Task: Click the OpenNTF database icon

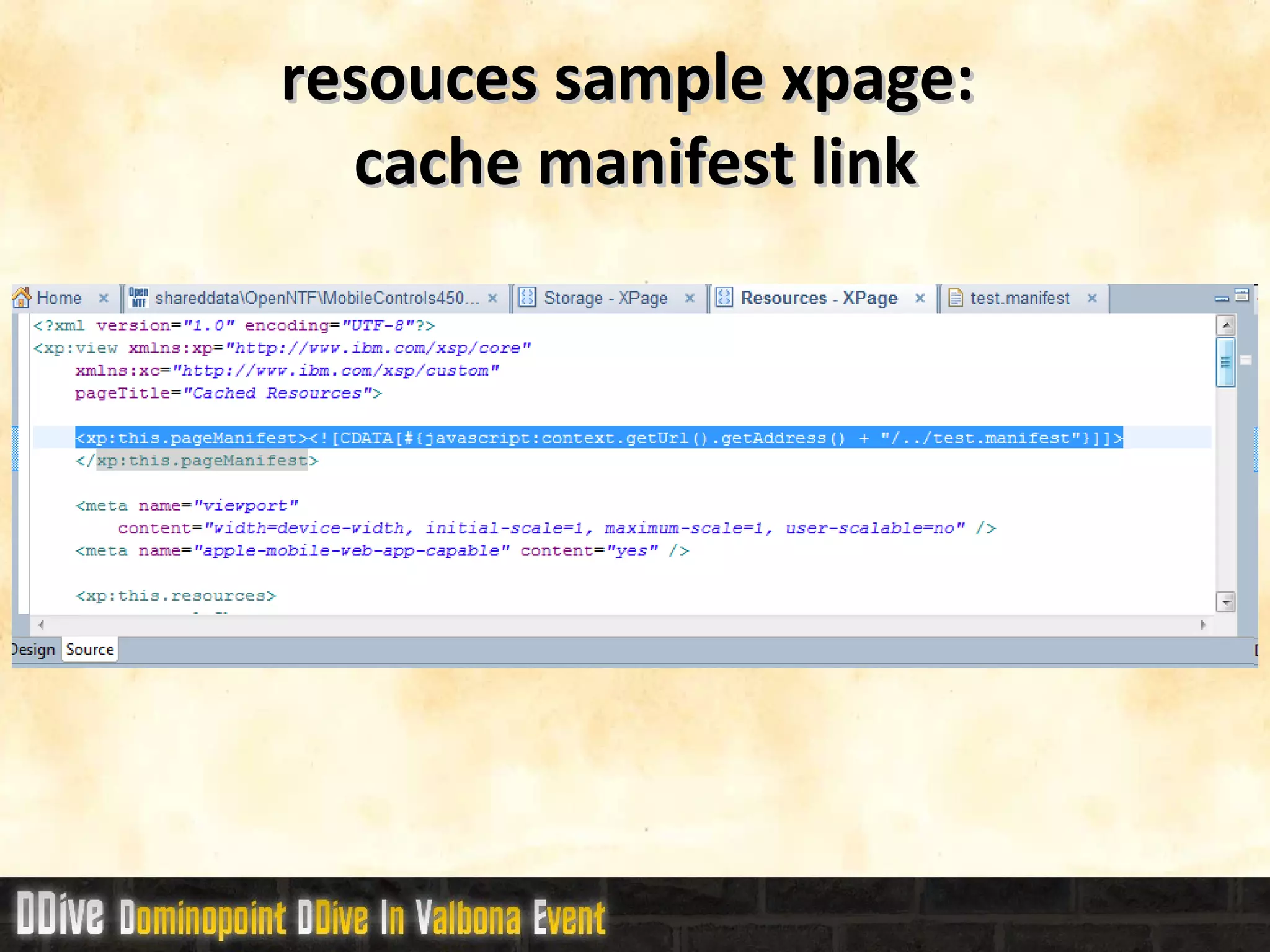Action: tap(138, 298)
